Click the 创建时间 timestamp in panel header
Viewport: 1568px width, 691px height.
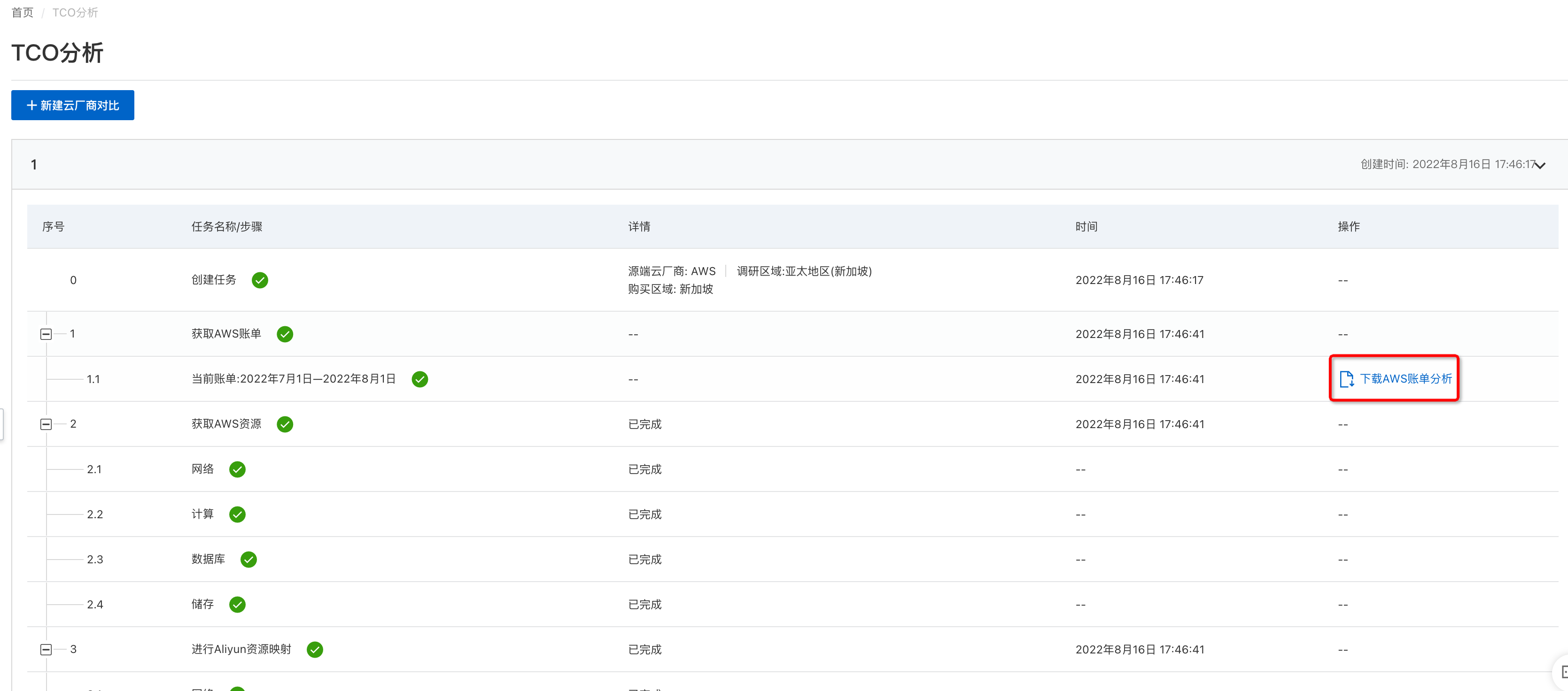[1449, 164]
